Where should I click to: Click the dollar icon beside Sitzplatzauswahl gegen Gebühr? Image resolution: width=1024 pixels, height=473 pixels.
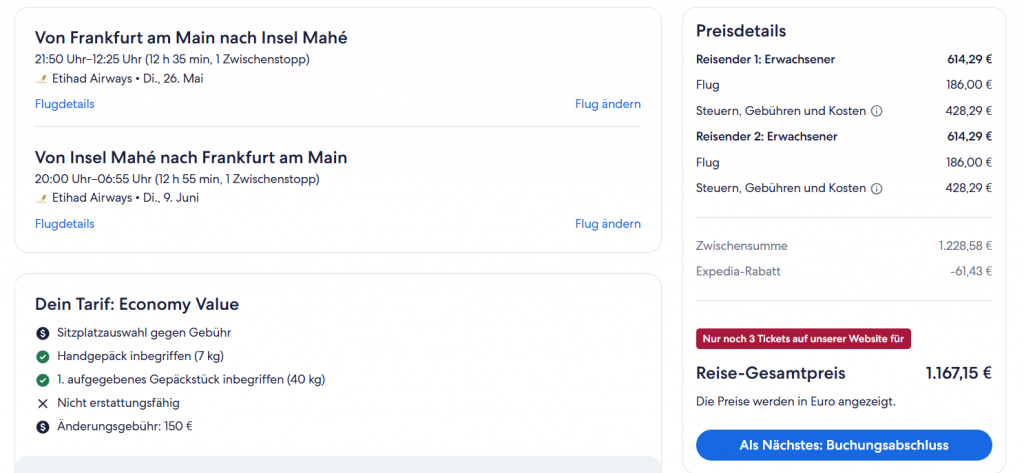(x=42, y=333)
